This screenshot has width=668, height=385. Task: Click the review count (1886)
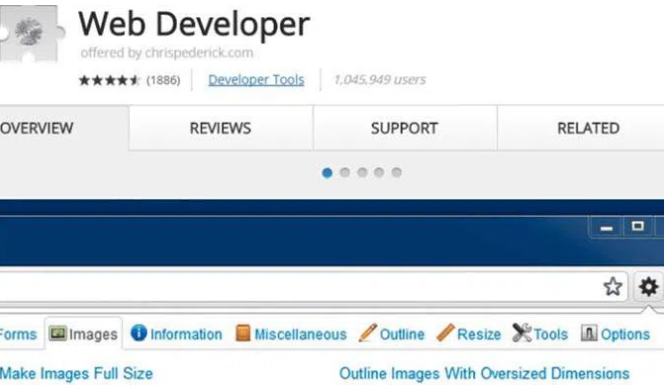(x=163, y=80)
